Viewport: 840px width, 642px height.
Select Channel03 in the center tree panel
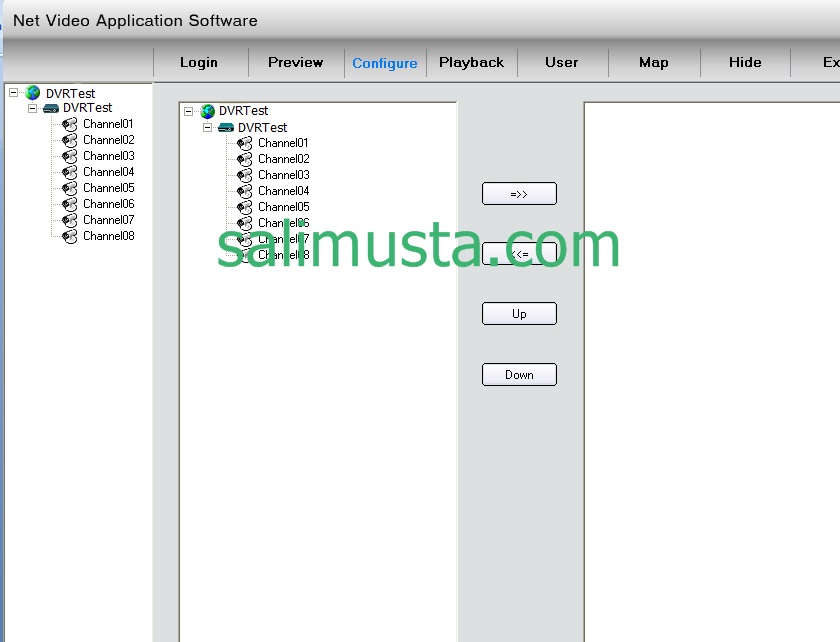[283, 175]
